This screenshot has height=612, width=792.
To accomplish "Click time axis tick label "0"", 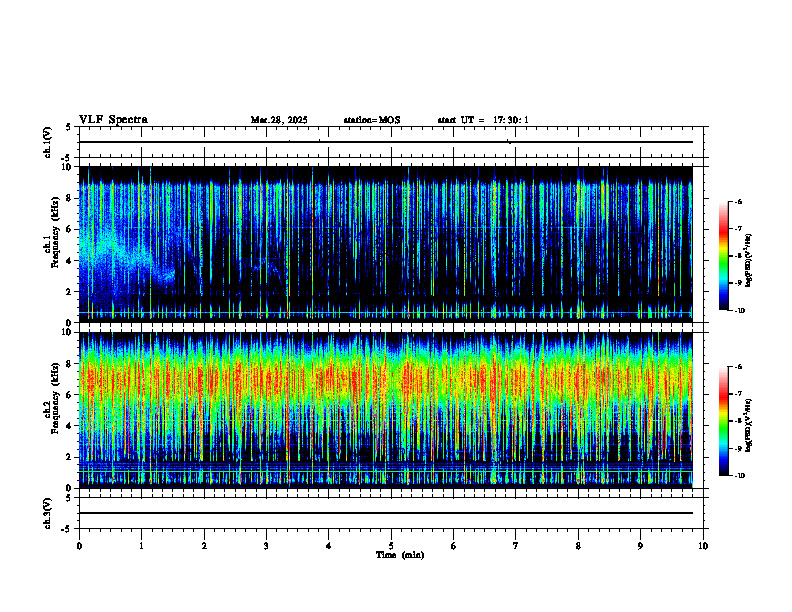I will (x=79, y=546).
